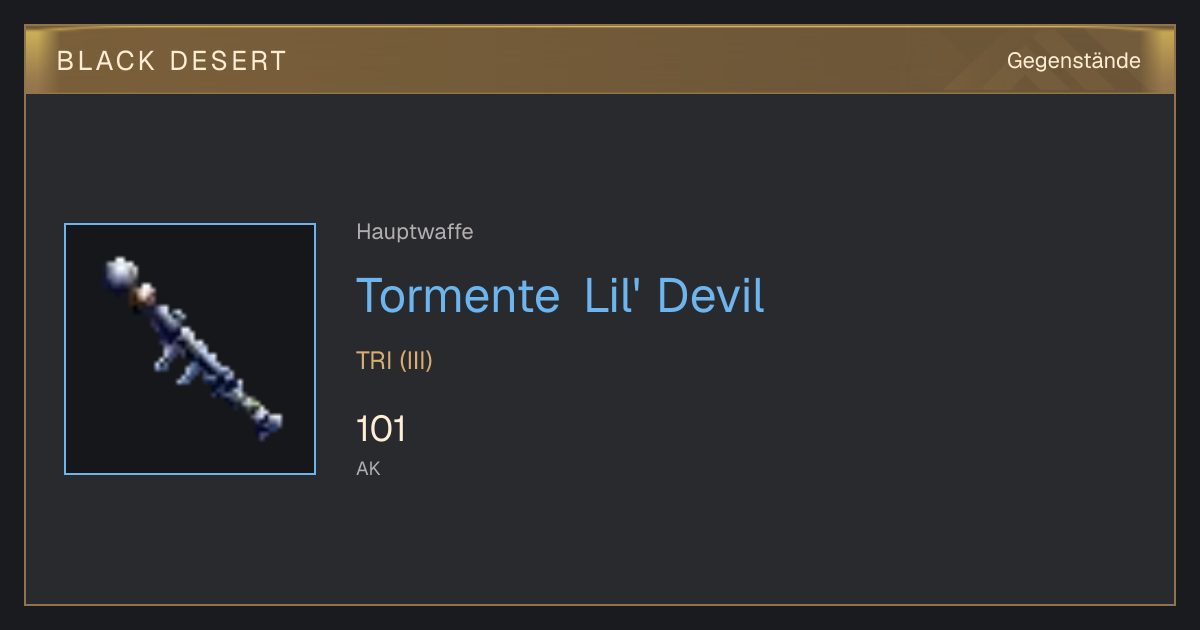1200x630 pixels.
Task: Select the AK stat label
Action: [x=368, y=469]
